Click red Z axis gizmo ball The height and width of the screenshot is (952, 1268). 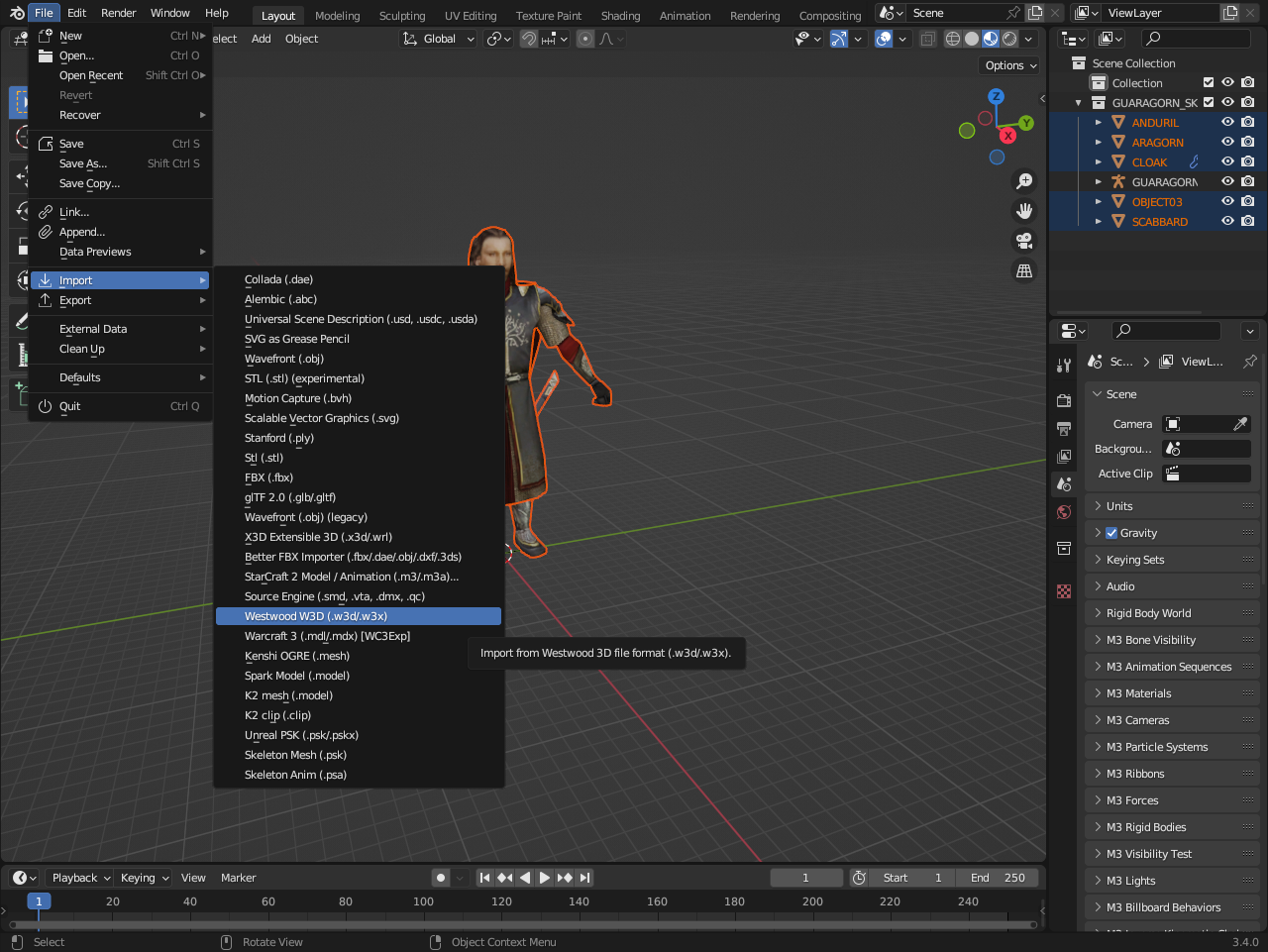[1007, 136]
